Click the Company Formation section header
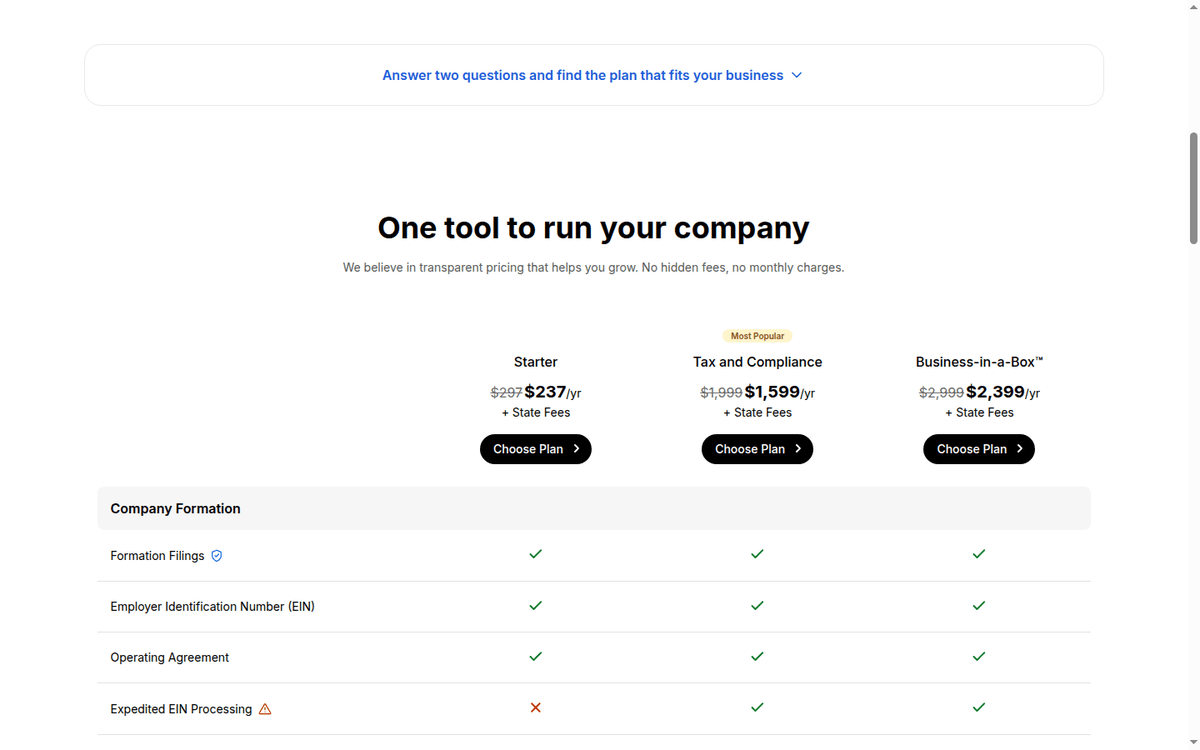This screenshot has height=750, width=1200. (x=594, y=508)
